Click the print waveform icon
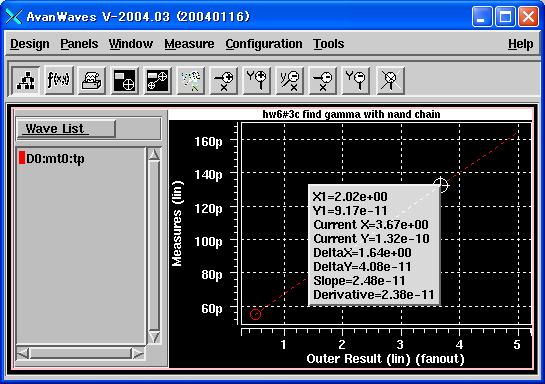Image resolution: width=545 pixels, height=384 pixels. tap(91, 80)
